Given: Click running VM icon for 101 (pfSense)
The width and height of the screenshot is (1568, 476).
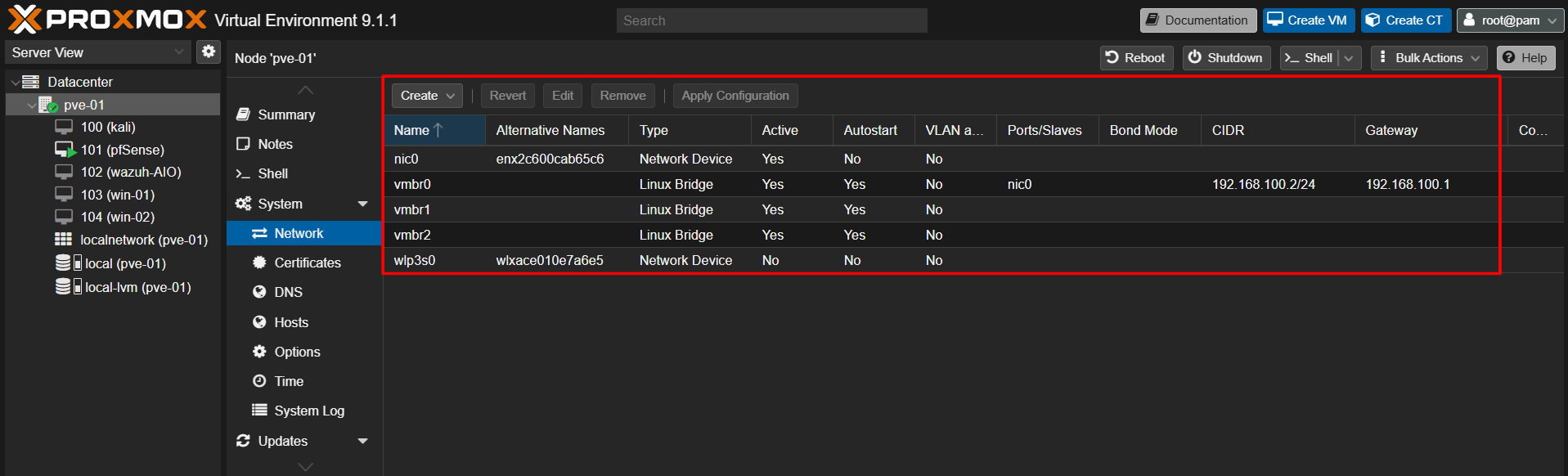Looking at the screenshot, I should point(65,150).
